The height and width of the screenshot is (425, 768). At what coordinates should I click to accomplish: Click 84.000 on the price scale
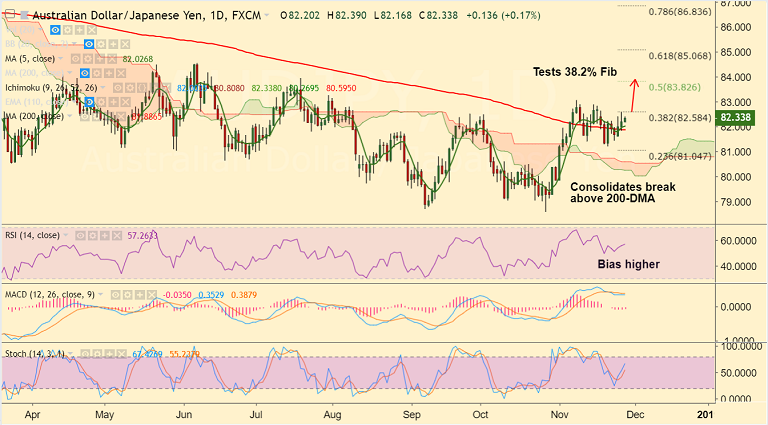736,77
